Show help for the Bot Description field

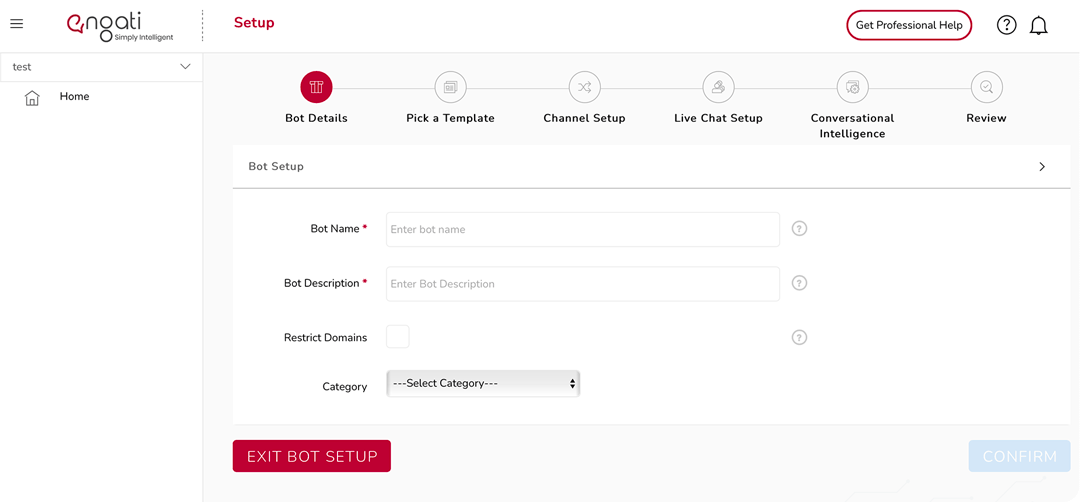tap(799, 283)
